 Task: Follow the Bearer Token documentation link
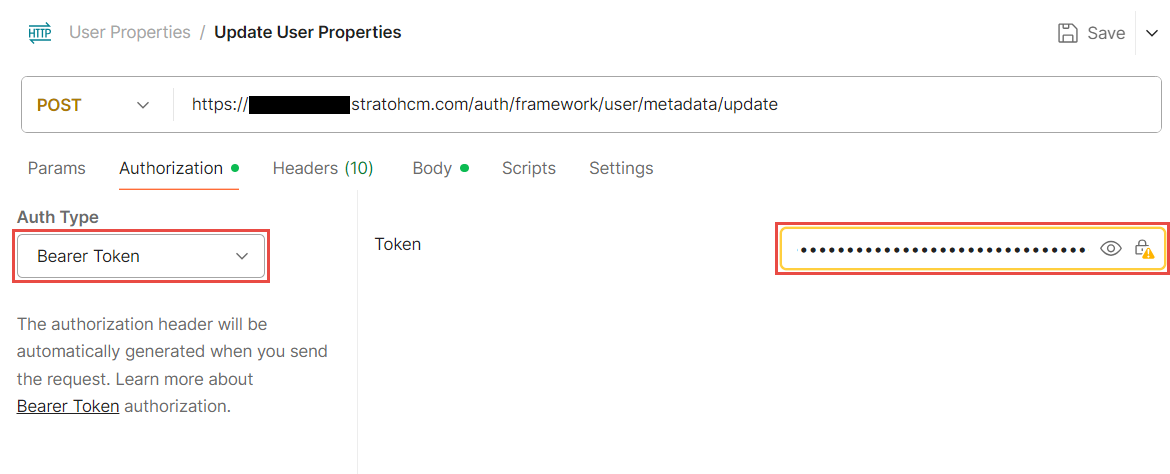pos(68,406)
